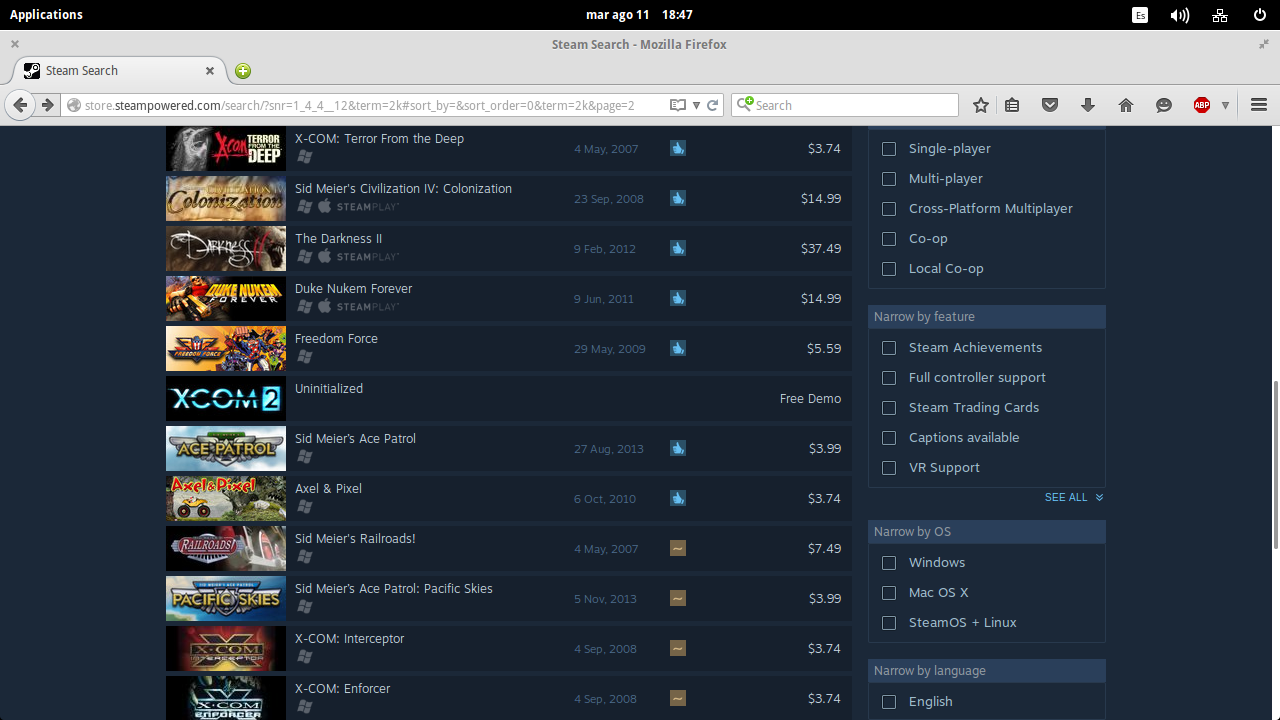Open the URL history dropdown arrow
The width and height of the screenshot is (1280, 720).
(x=696, y=105)
